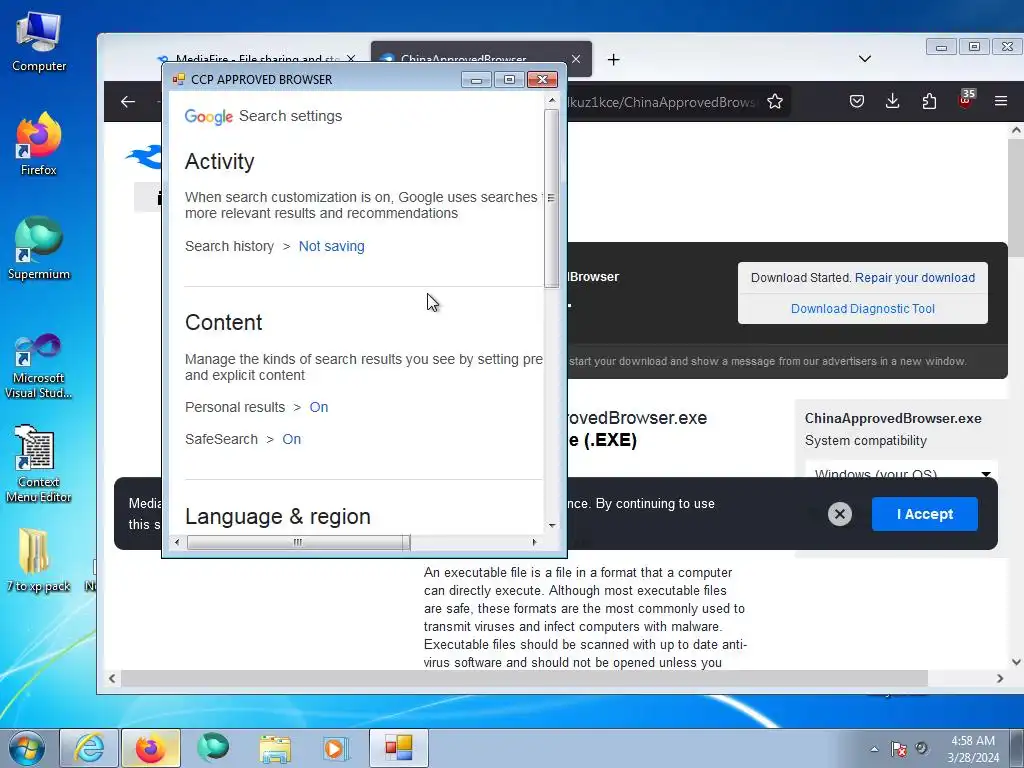Image resolution: width=1024 pixels, height=768 pixels.
Task: Open the Firefox extensions puzzle icon
Action: [x=929, y=101]
